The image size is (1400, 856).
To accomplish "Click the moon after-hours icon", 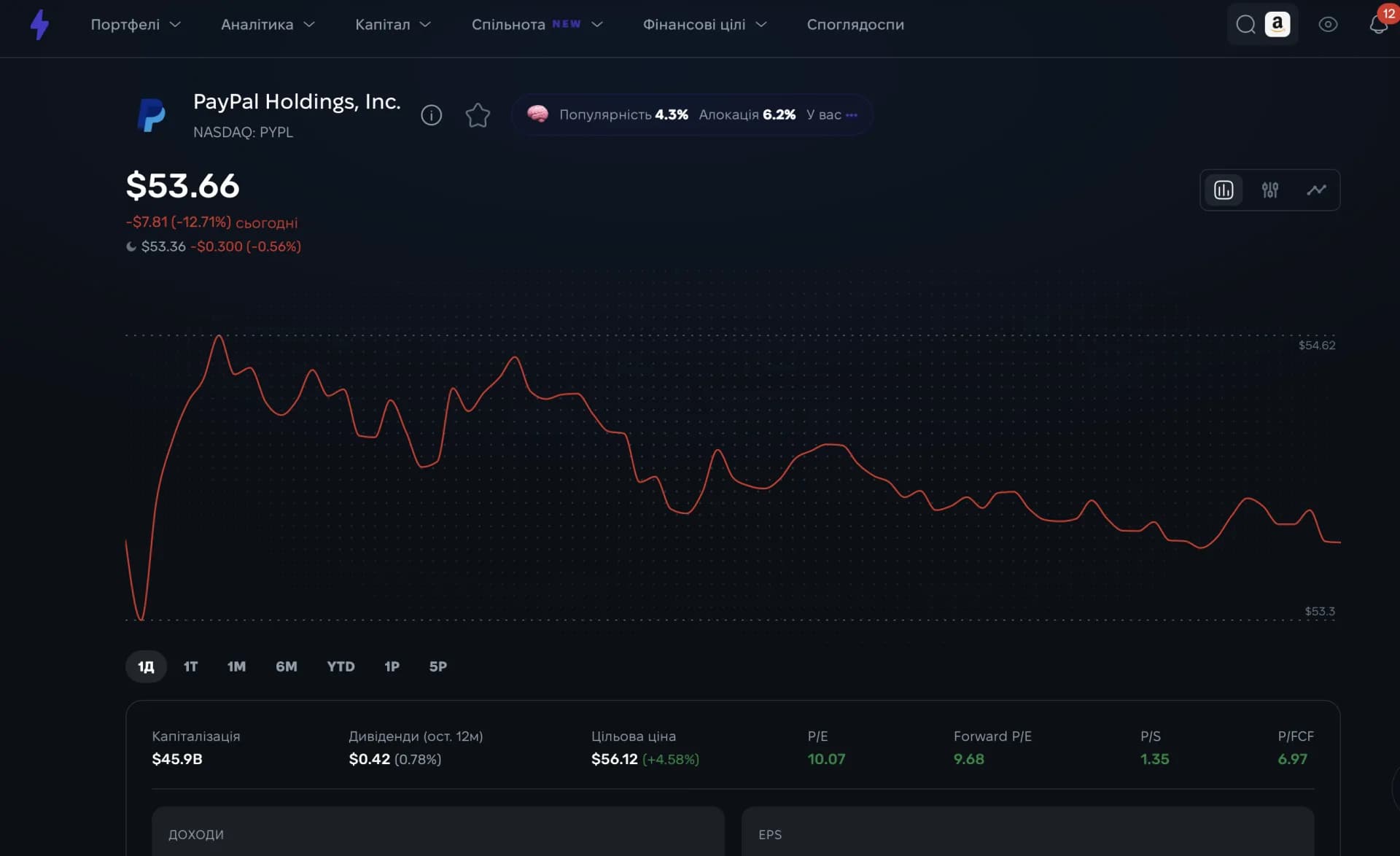I will 131,246.
